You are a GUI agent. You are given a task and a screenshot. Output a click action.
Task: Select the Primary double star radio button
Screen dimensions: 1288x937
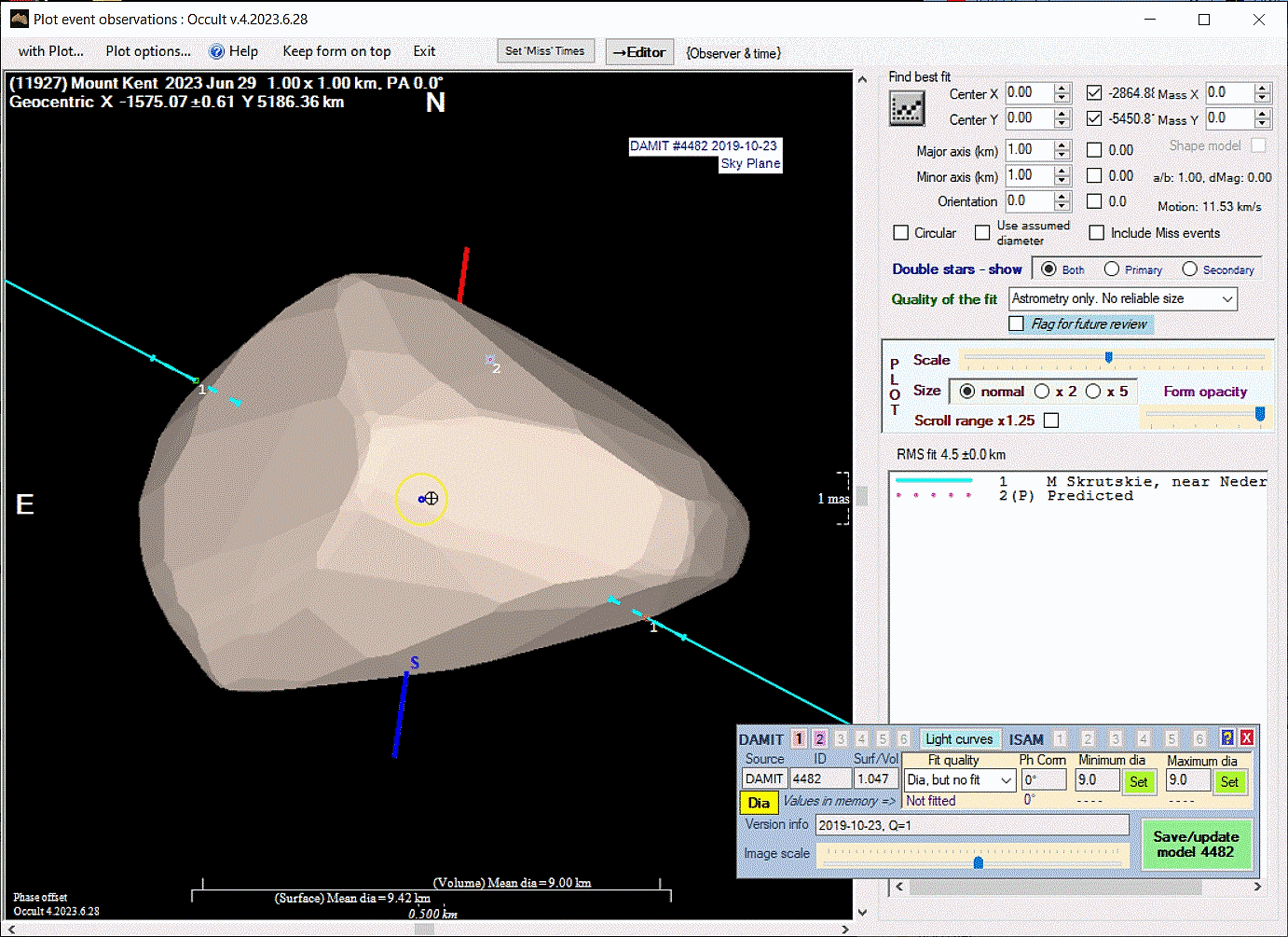tap(1112, 269)
